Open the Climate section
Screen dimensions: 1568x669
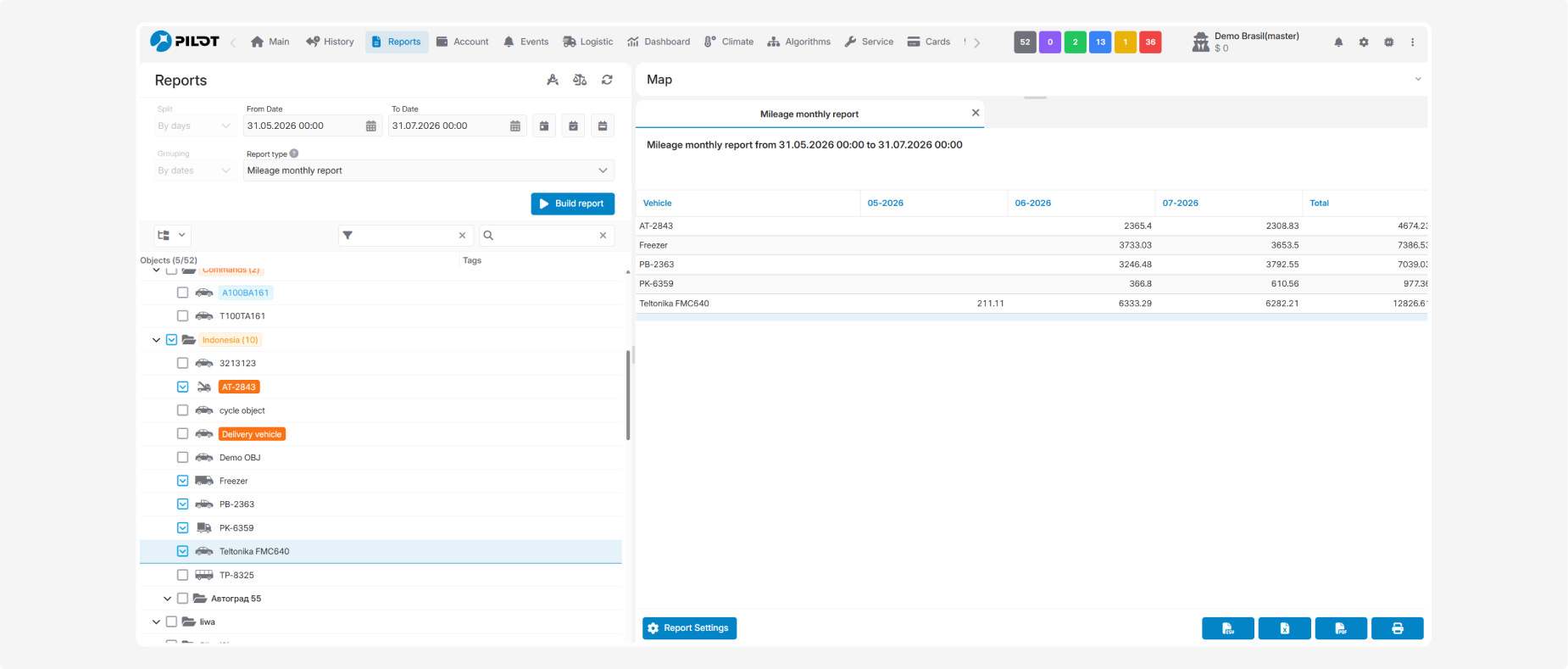click(729, 42)
